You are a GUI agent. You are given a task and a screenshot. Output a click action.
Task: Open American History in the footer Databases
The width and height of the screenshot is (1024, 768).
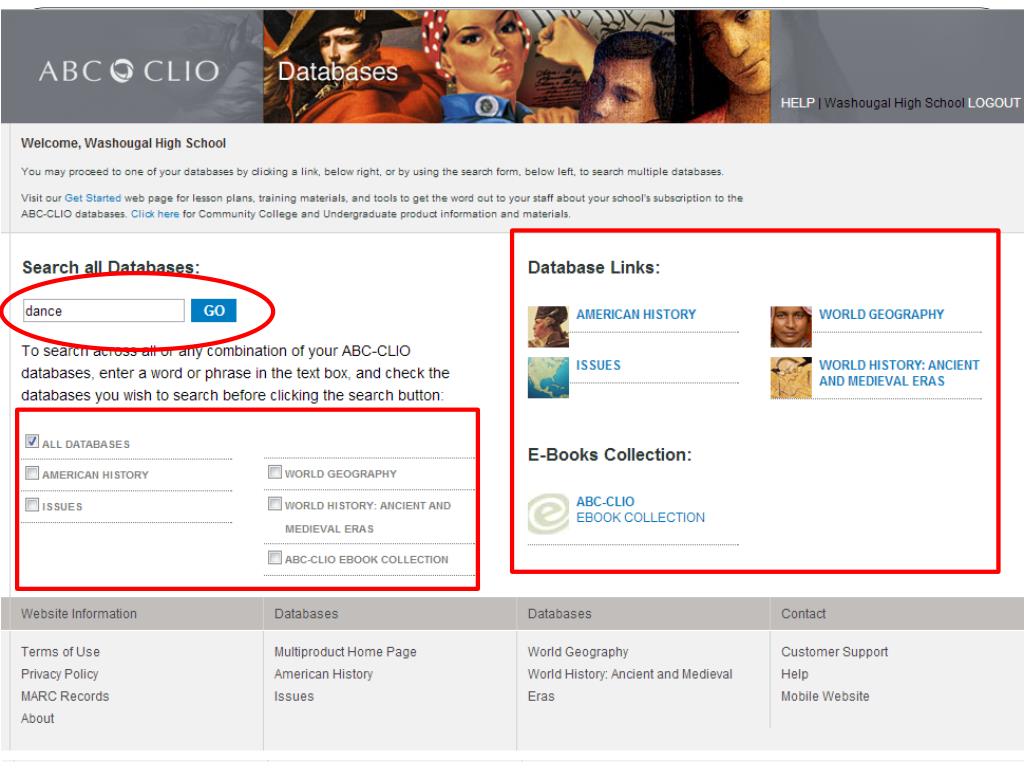click(x=323, y=674)
